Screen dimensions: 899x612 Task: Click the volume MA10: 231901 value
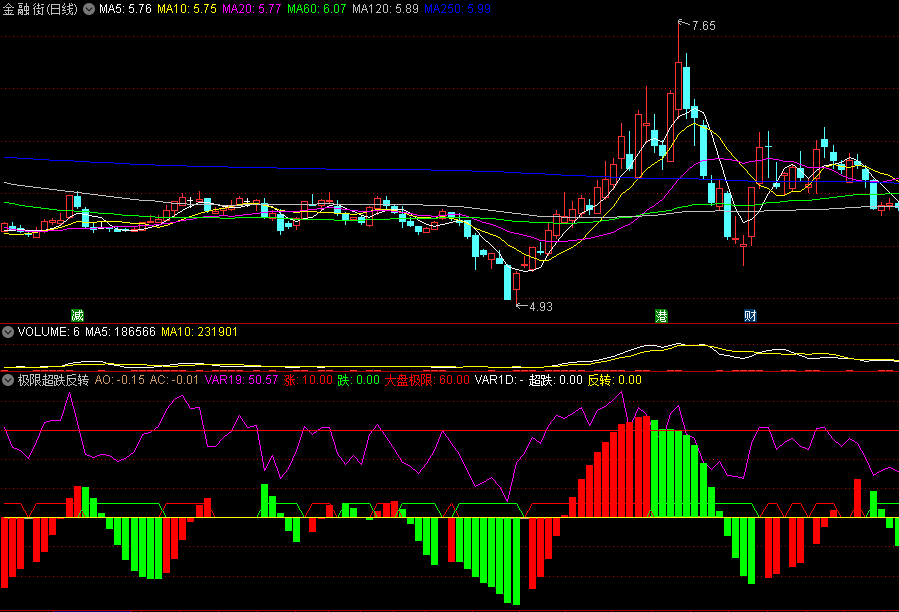click(200, 332)
